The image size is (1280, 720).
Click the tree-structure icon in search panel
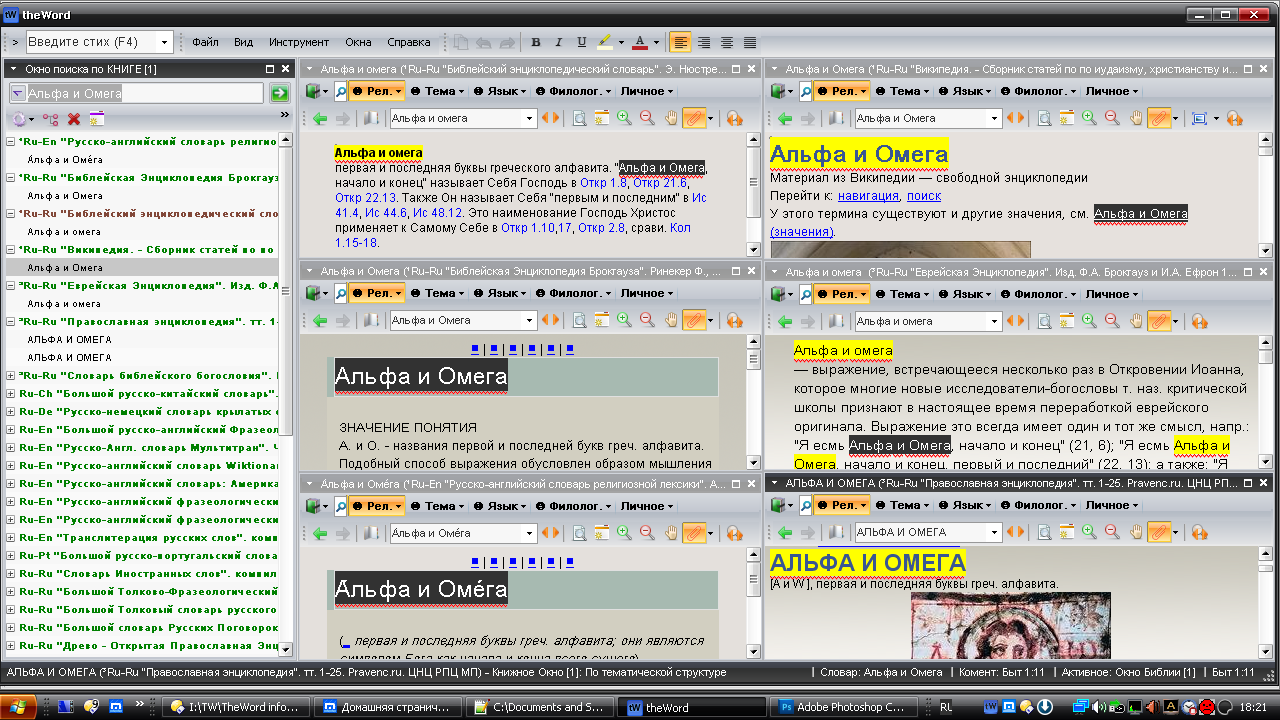49,119
